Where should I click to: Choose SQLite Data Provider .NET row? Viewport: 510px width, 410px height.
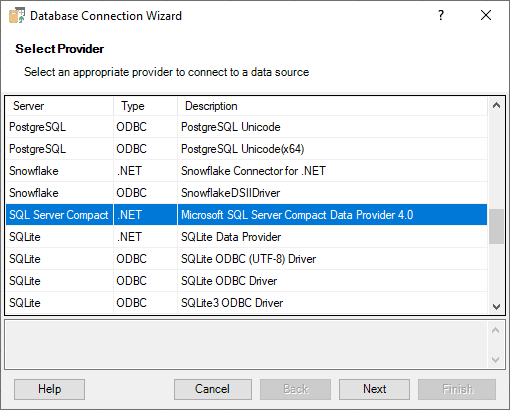click(246, 237)
